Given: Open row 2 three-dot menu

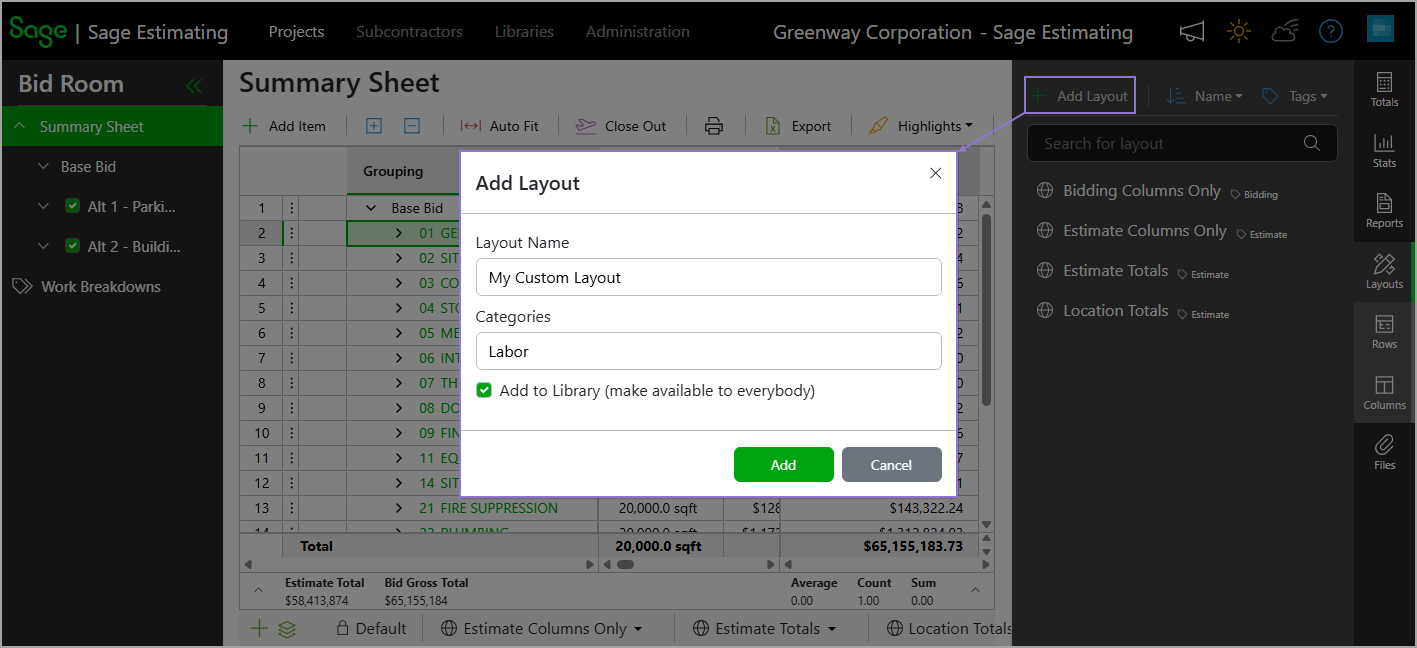Looking at the screenshot, I should (x=291, y=233).
